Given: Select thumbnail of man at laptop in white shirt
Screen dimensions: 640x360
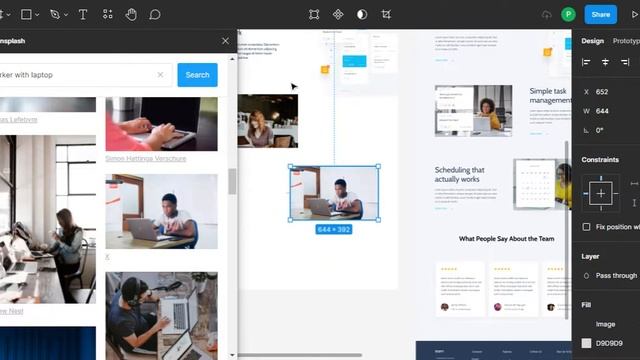Looking at the screenshot, I should (162, 211).
